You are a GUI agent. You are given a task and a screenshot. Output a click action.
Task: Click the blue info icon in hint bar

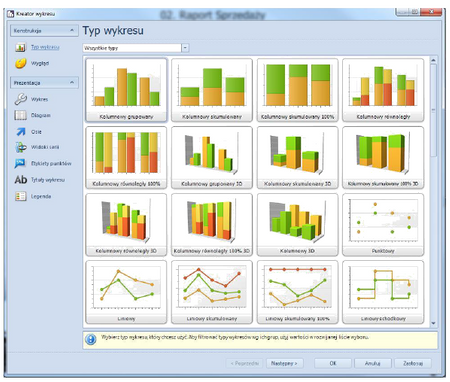point(91,339)
